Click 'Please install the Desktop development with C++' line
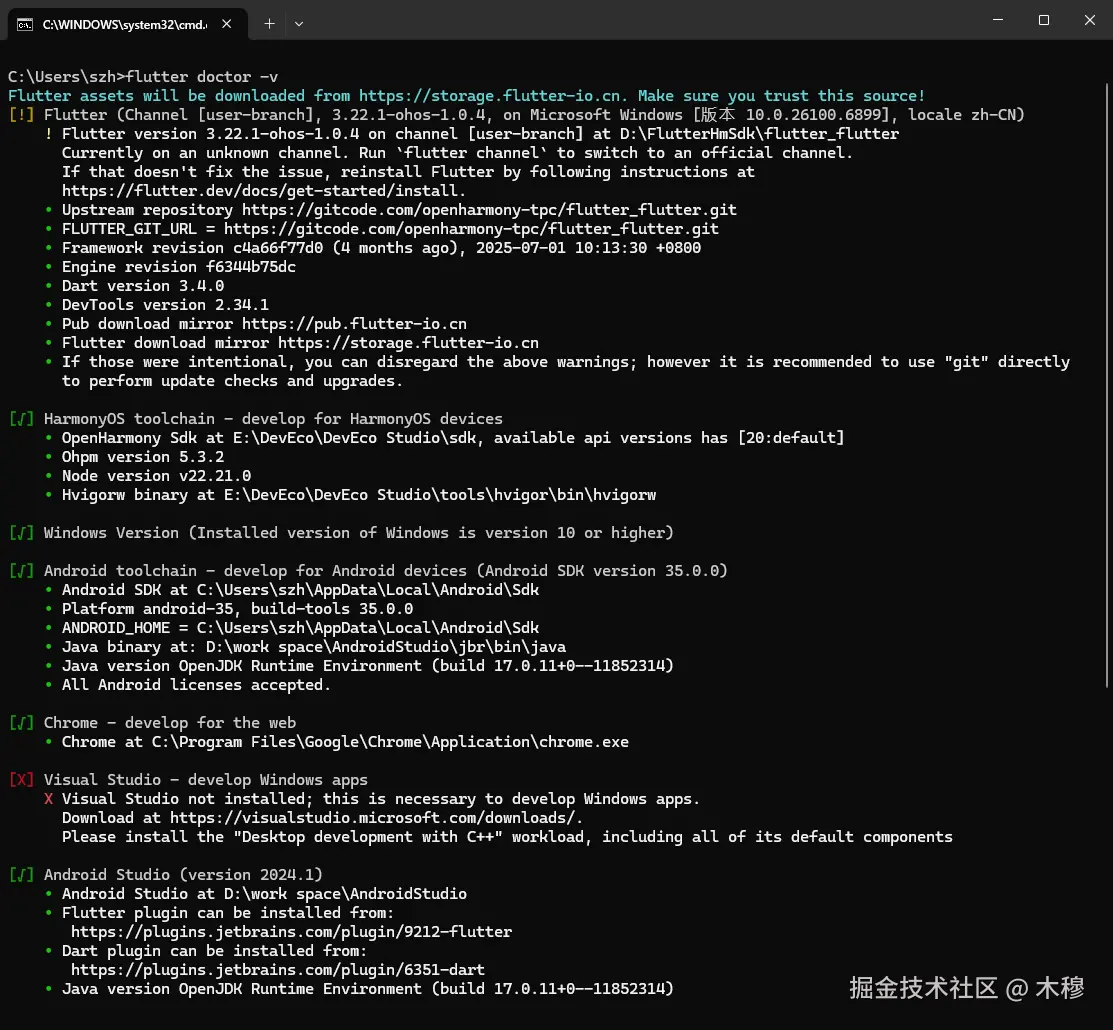This screenshot has height=1030, width=1113. [507, 838]
